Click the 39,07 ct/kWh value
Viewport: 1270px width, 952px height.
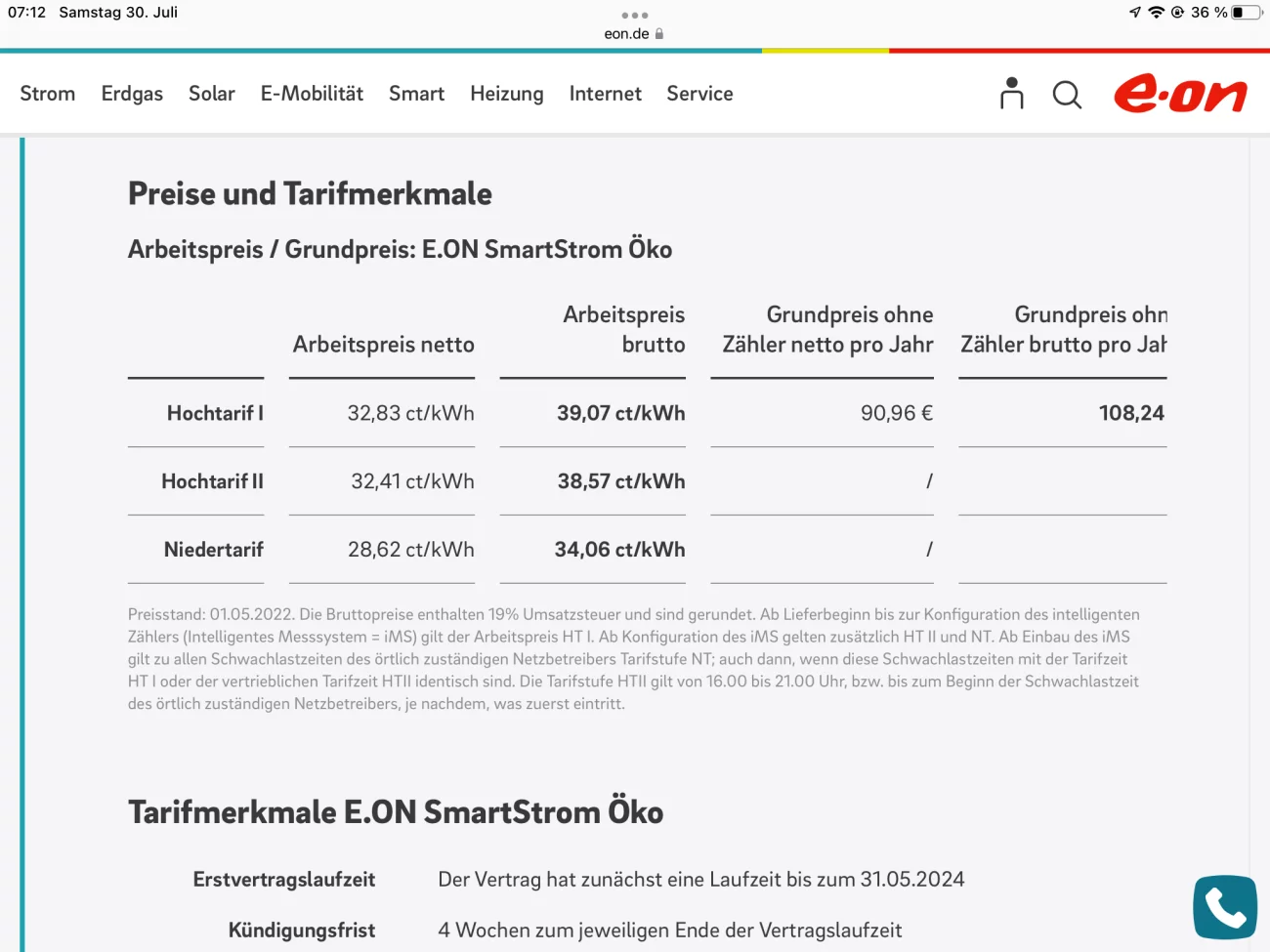pos(621,413)
